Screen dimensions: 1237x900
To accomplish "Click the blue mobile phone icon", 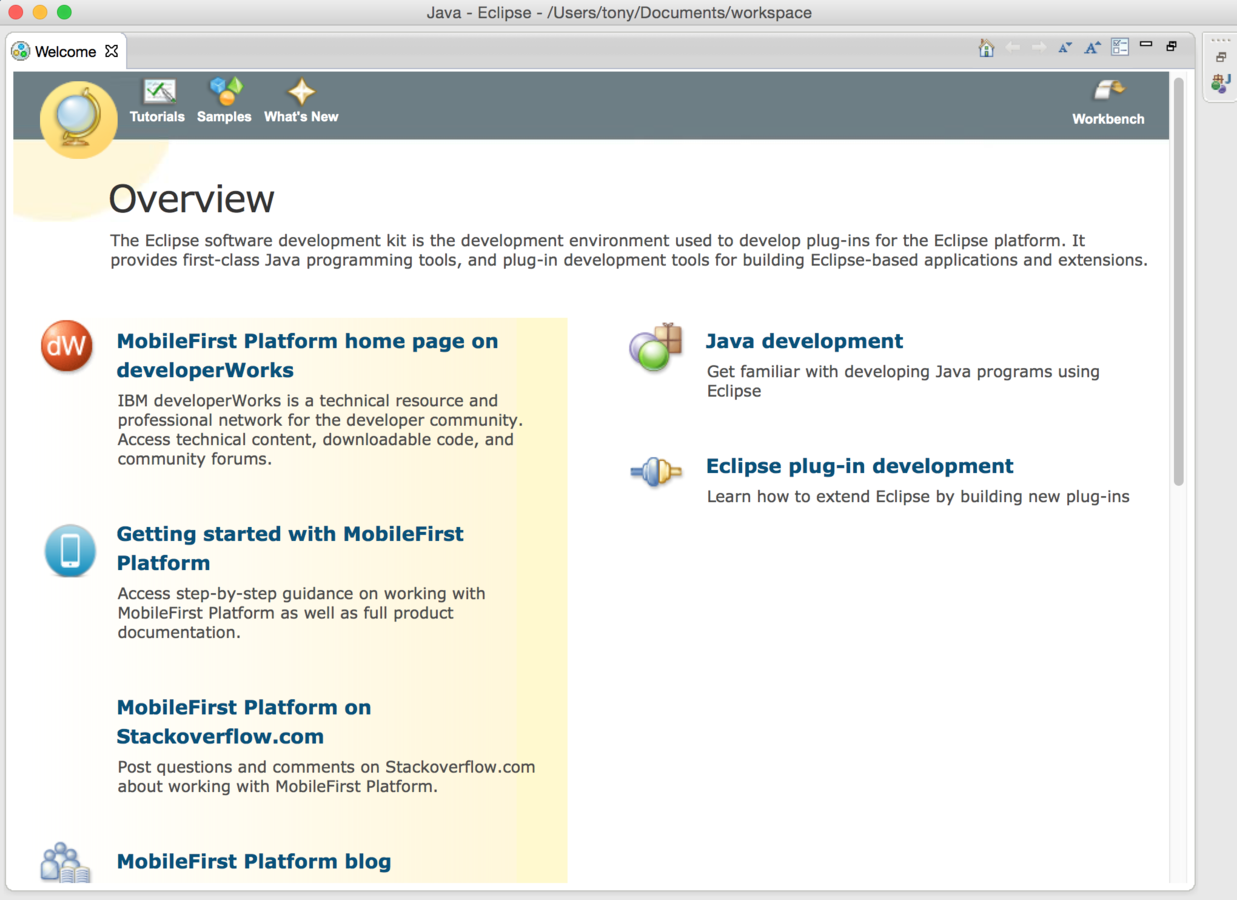I will click(70, 551).
